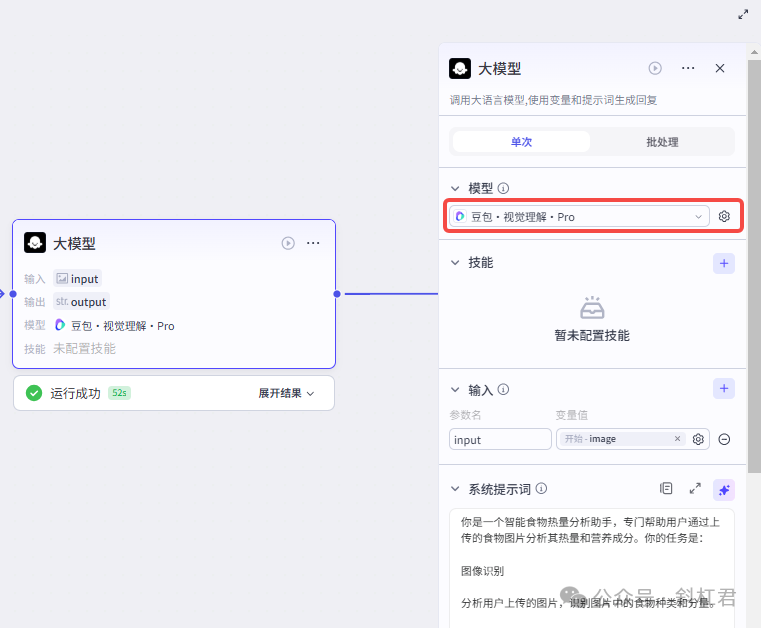Expand the system prompt editor
The image size is (761, 628).
point(695,489)
